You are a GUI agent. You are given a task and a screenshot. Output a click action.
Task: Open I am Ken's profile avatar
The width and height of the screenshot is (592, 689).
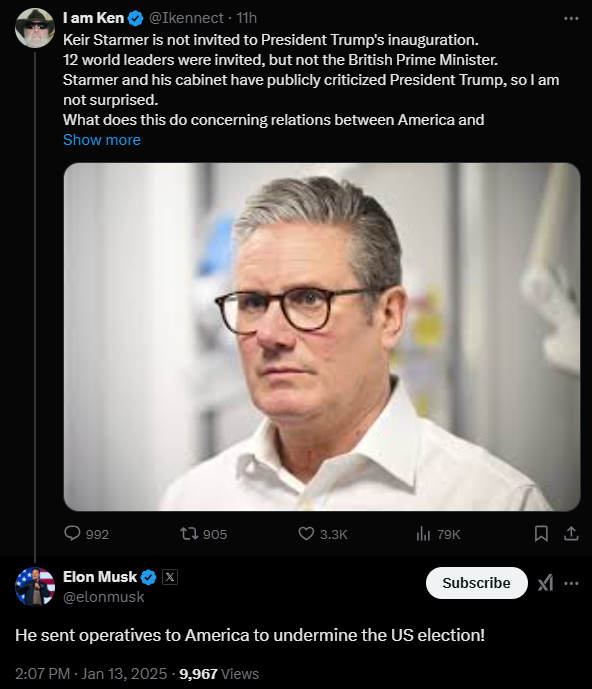35,28
